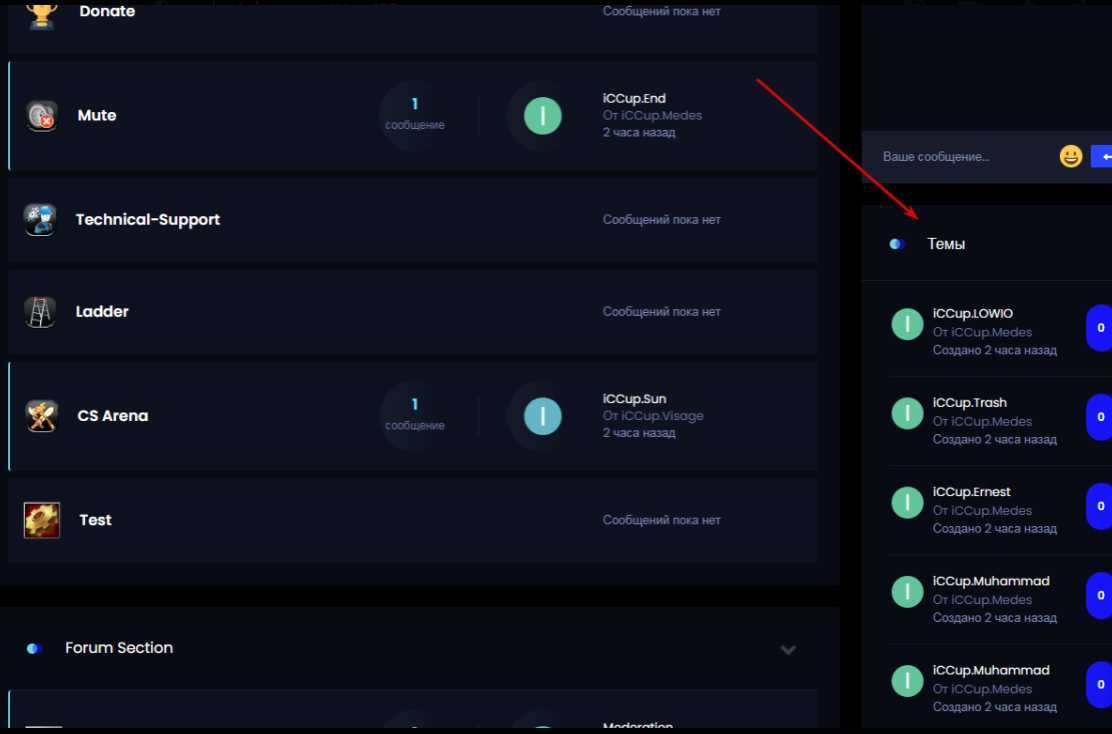Click blue avatar in CS Arena row
Screen dimensions: 1112x734
pyautogui.click(x=543, y=416)
